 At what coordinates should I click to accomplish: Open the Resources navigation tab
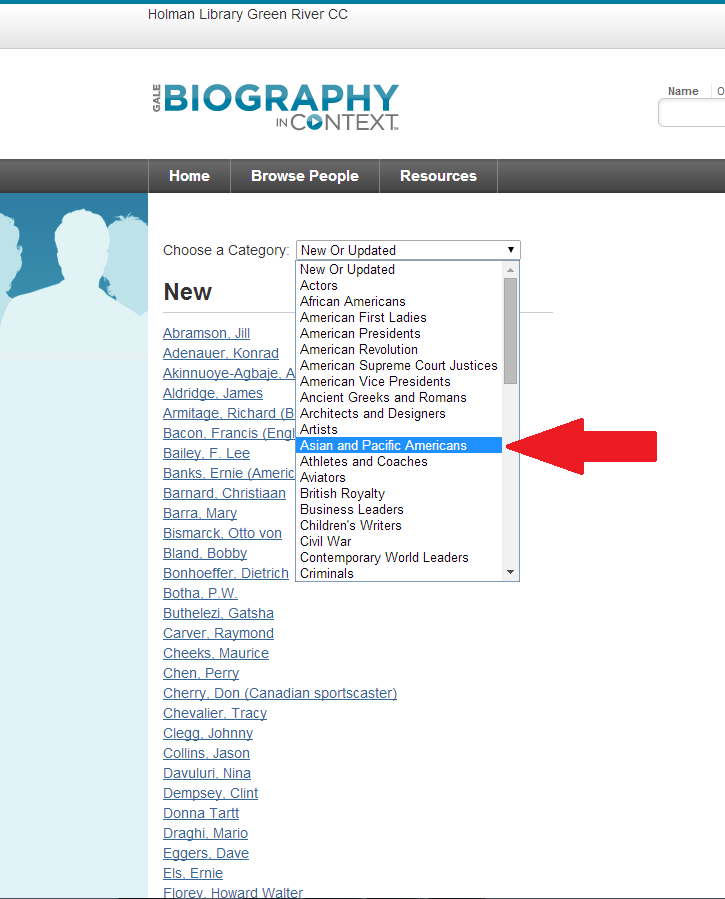point(438,176)
